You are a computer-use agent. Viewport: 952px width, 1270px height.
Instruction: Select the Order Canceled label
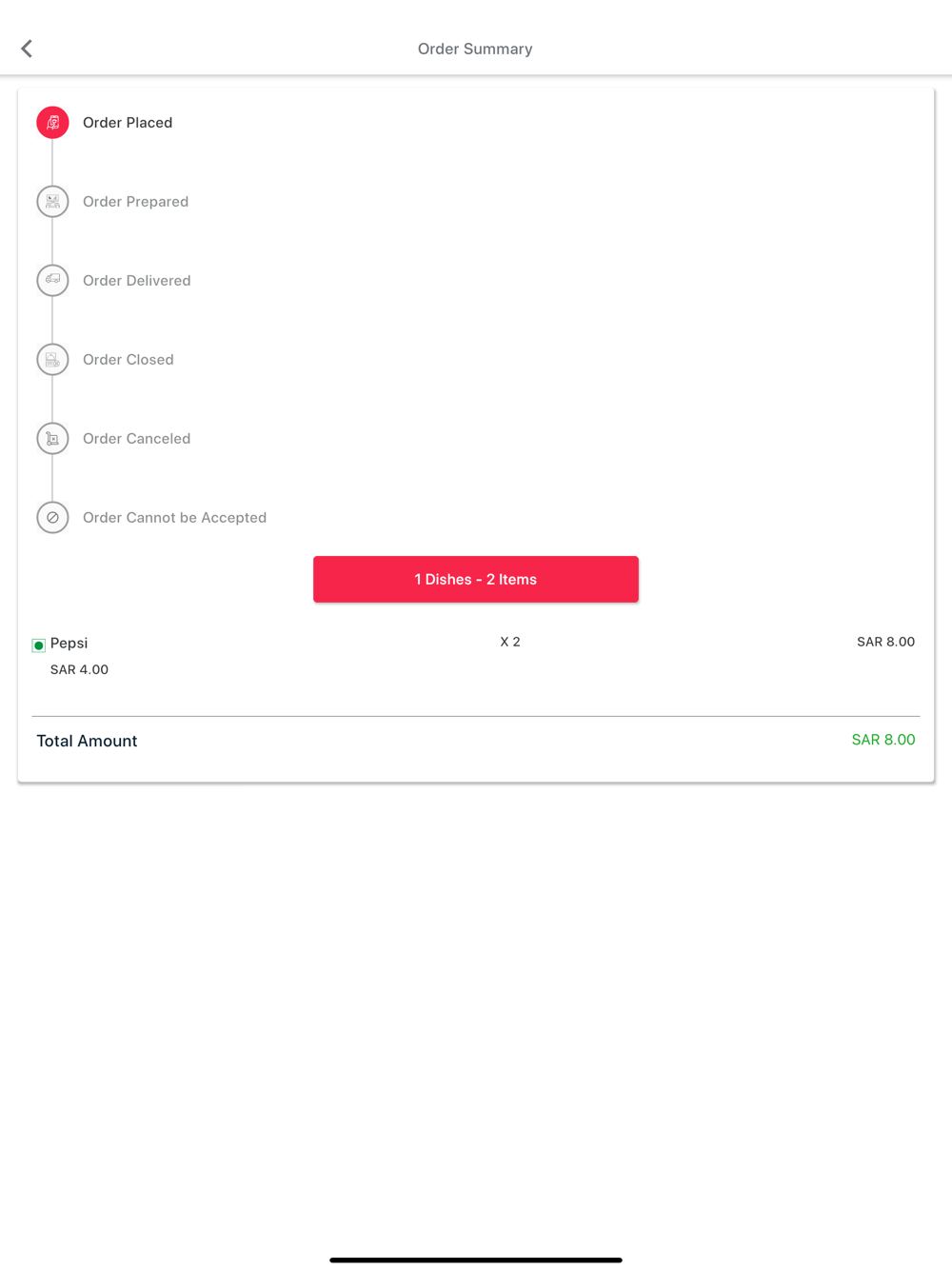coord(136,439)
